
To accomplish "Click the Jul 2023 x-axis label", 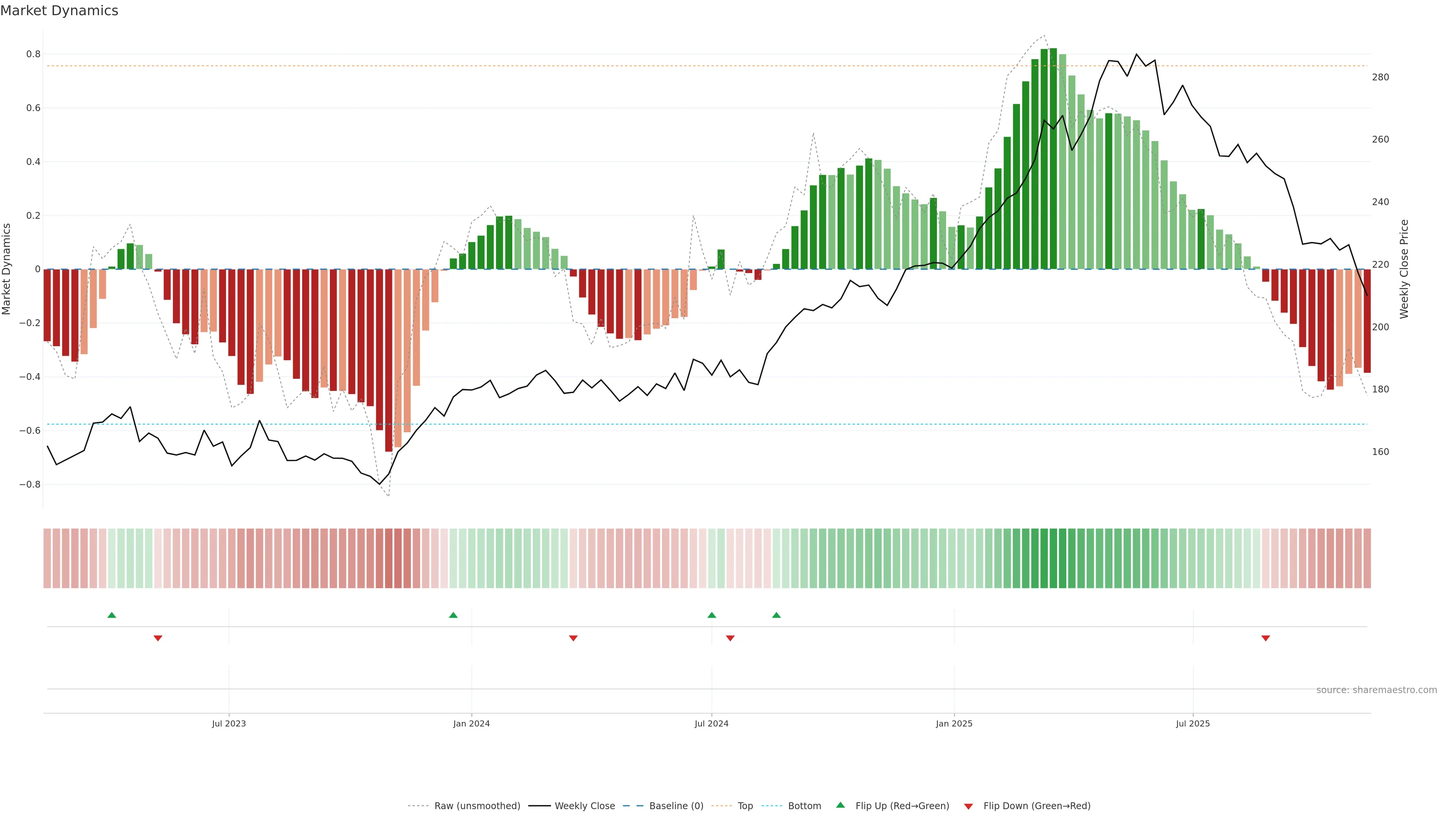I will 228,724.
